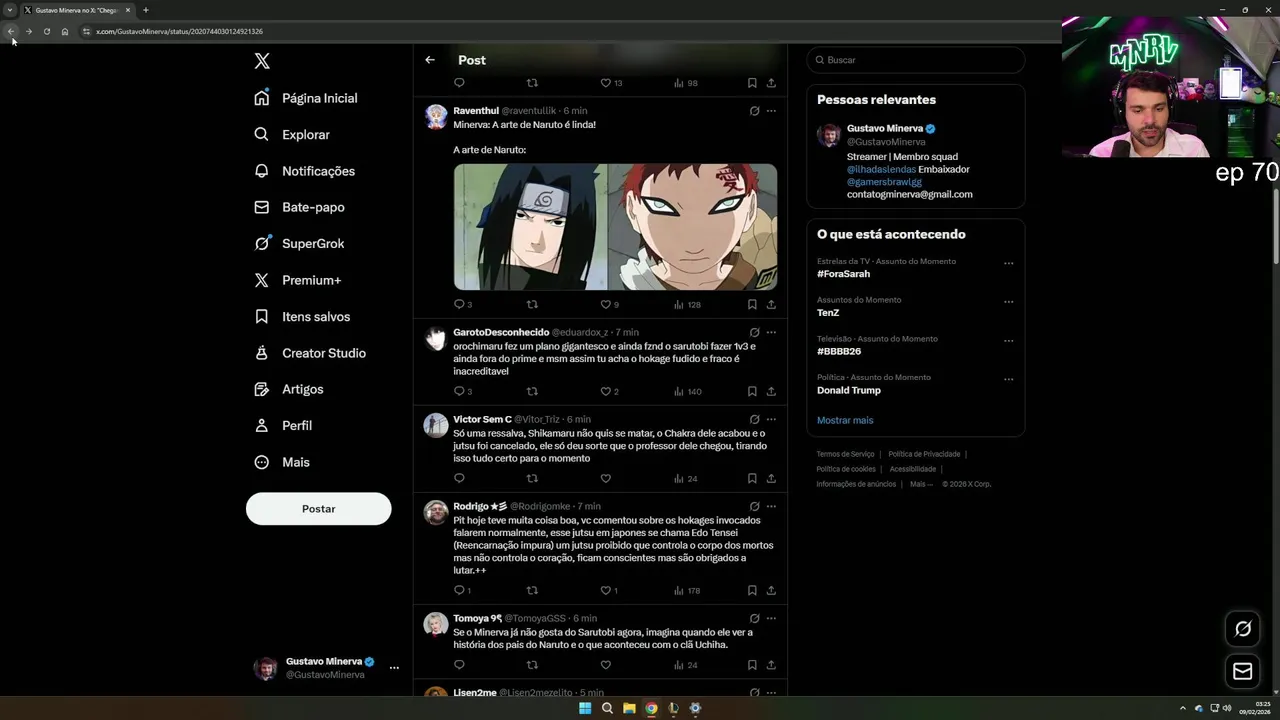Click Grok icon on Raventhul's reply

(x=754, y=111)
